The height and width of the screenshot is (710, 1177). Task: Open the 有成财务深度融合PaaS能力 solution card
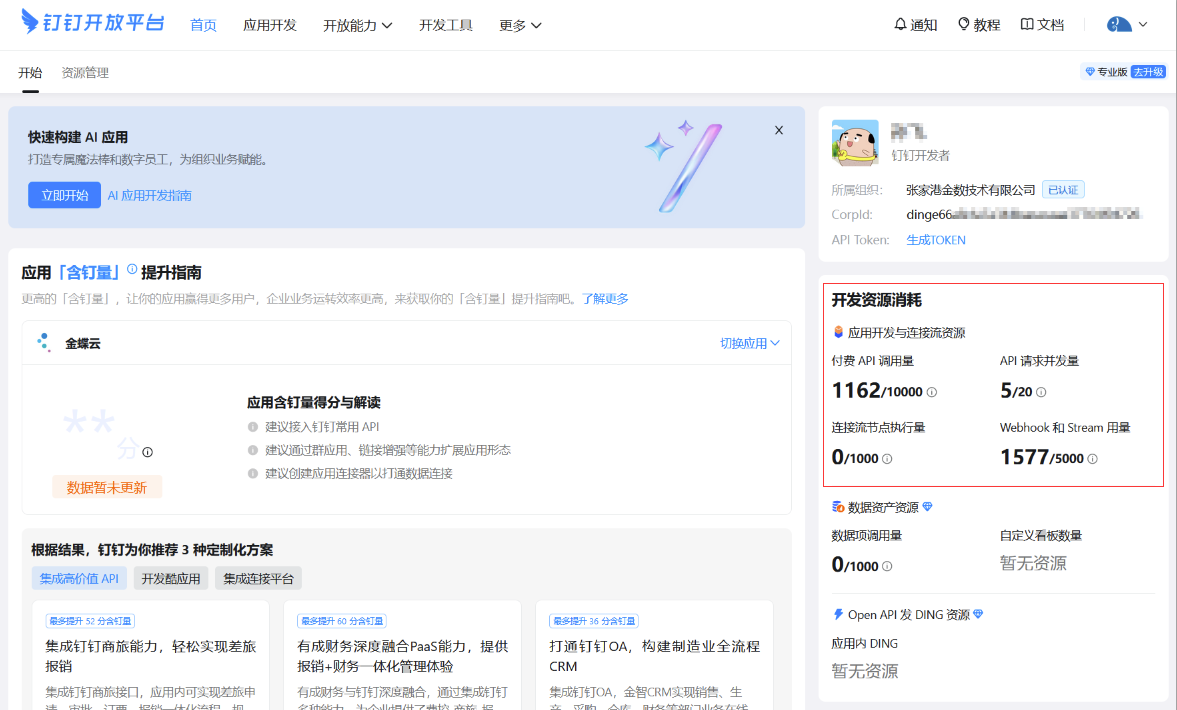402,656
